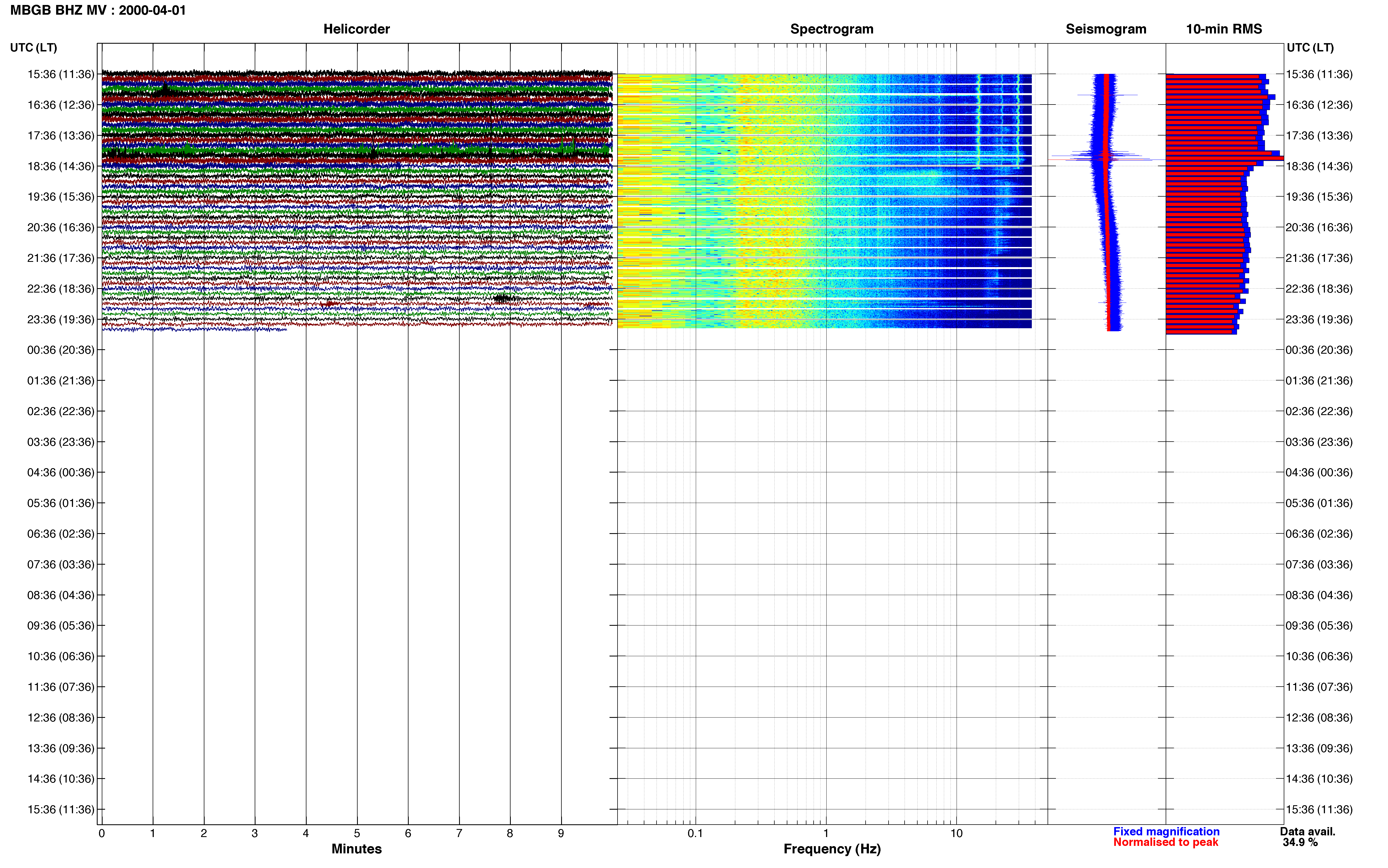Click the Fixed magnification legend text
The height and width of the screenshot is (868, 1388).
pos(1166,831)
